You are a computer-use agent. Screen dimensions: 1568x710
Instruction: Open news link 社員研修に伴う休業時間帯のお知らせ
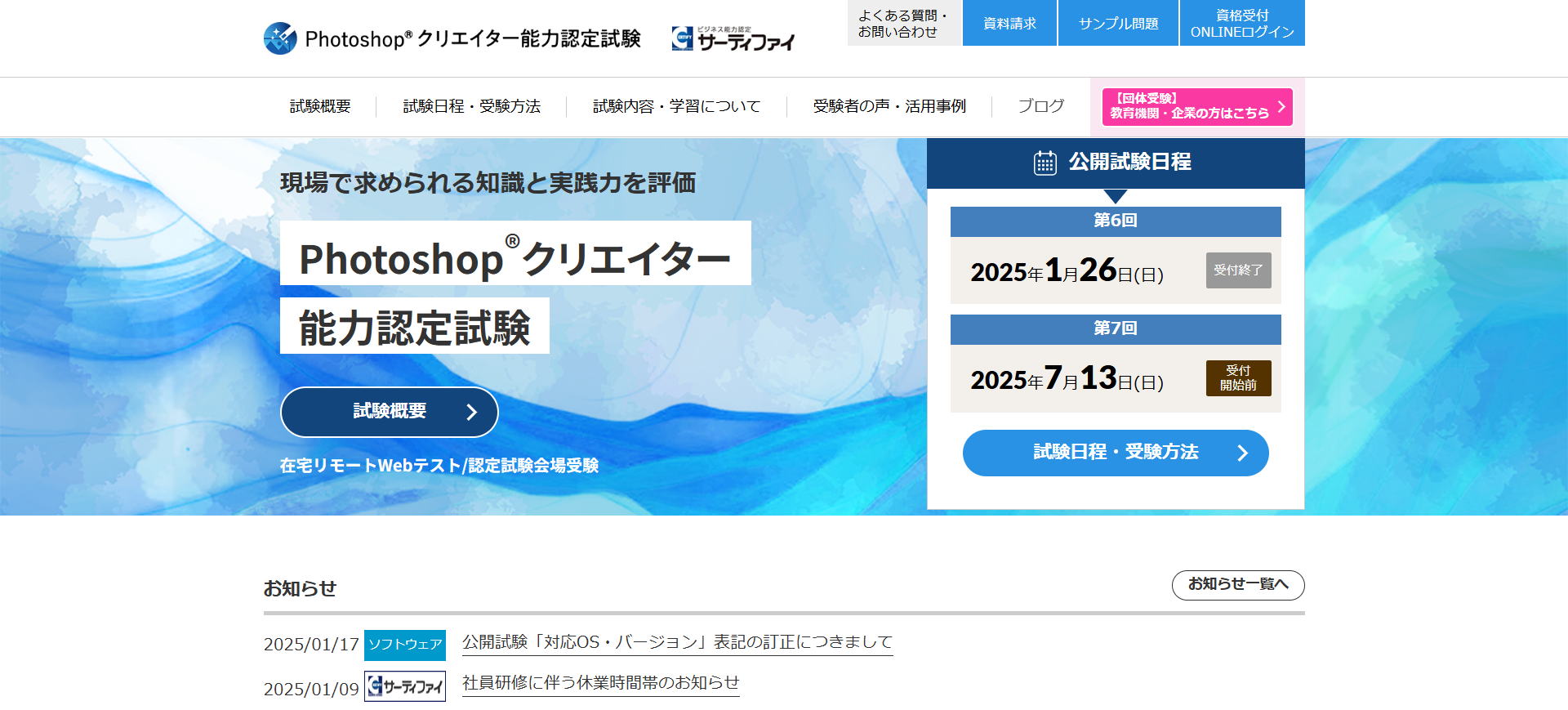click(601, 682)
